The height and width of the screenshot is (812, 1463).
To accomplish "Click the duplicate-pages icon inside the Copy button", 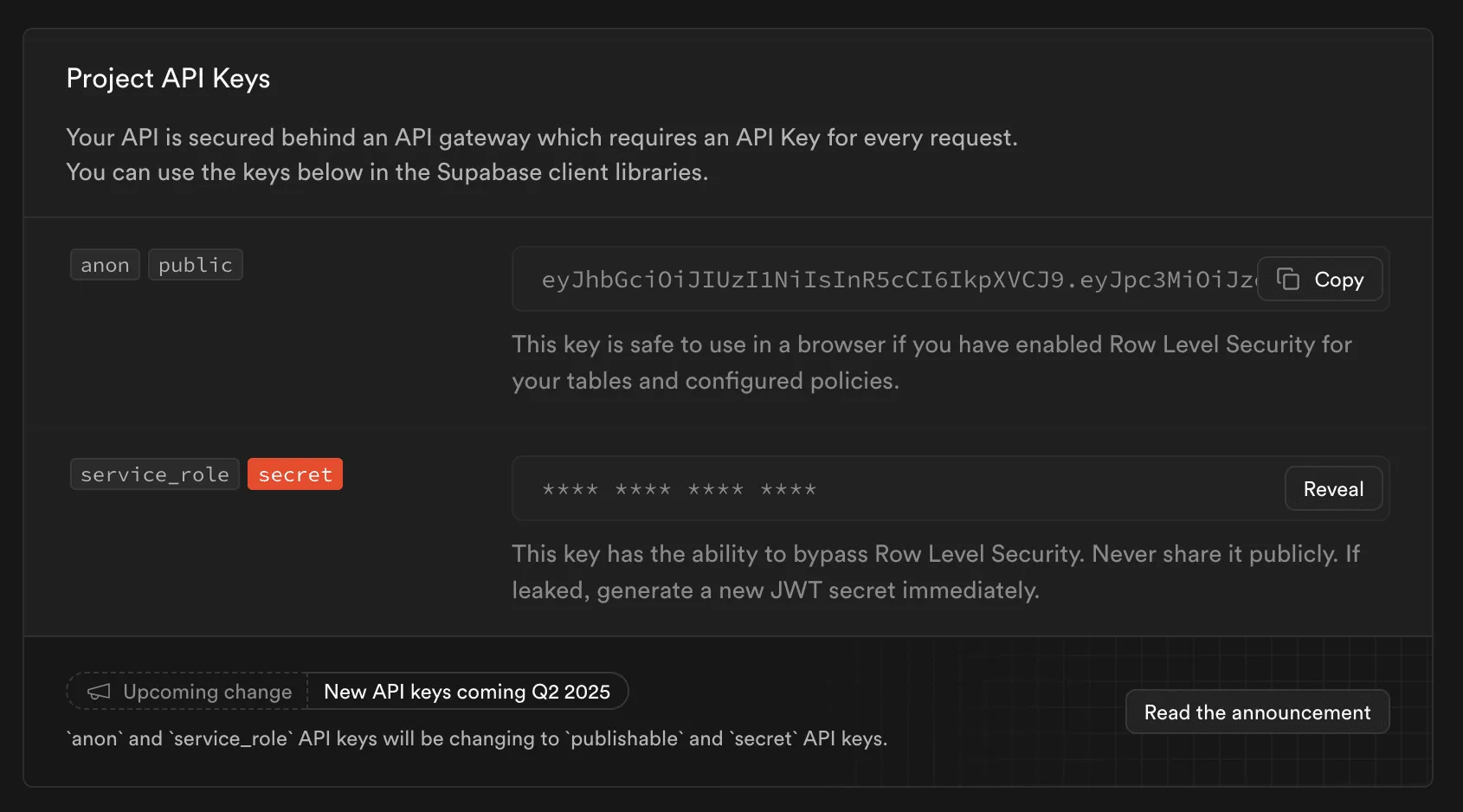I will [1288, 279].
